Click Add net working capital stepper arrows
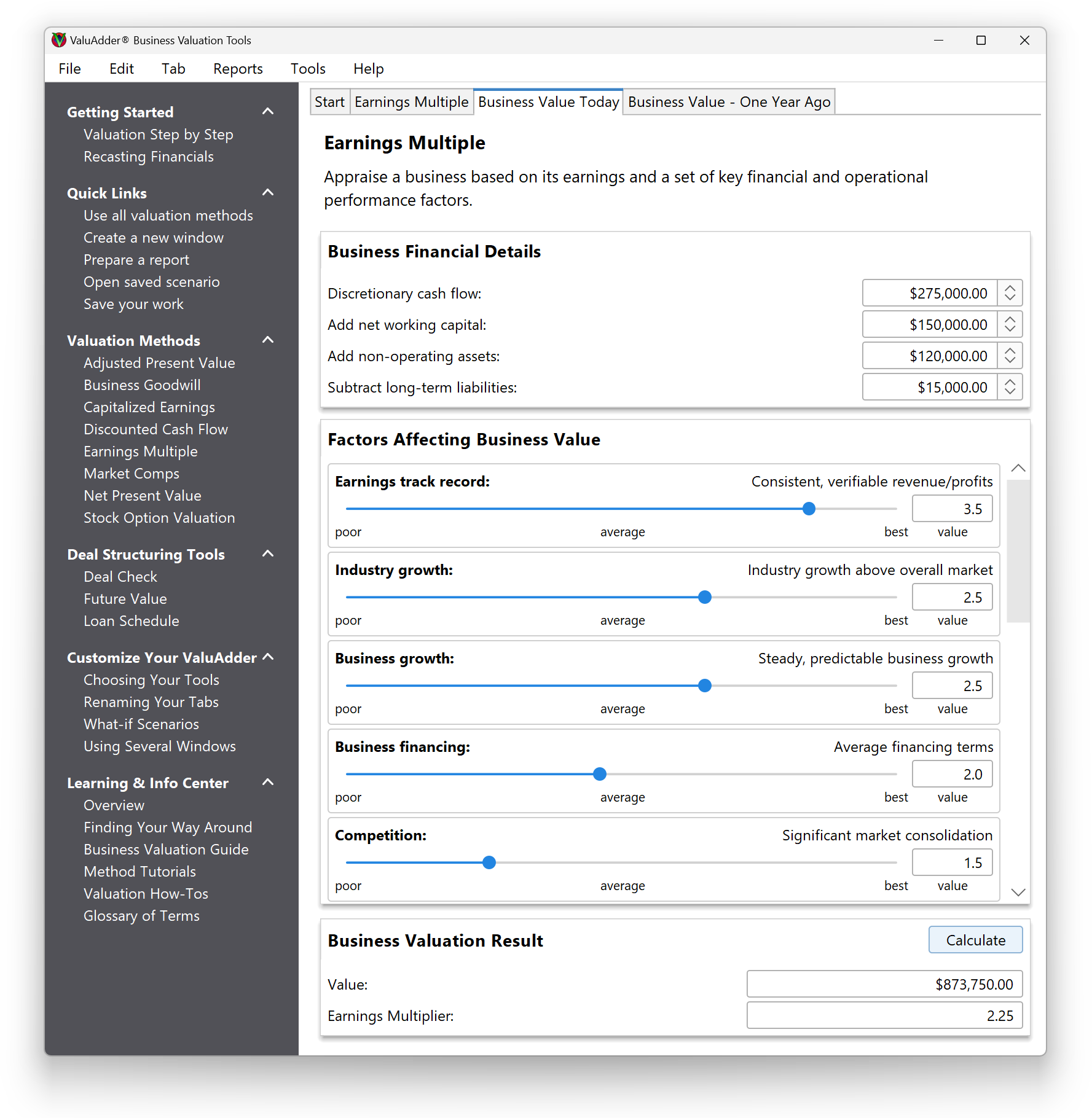This screenshot has width=1092, height=1118. [x=1010, y=324]
